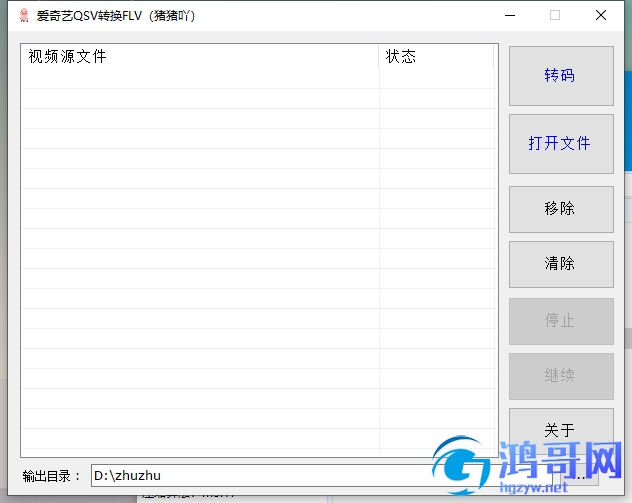Open a file with 打开文件 button

click(561, 144)
